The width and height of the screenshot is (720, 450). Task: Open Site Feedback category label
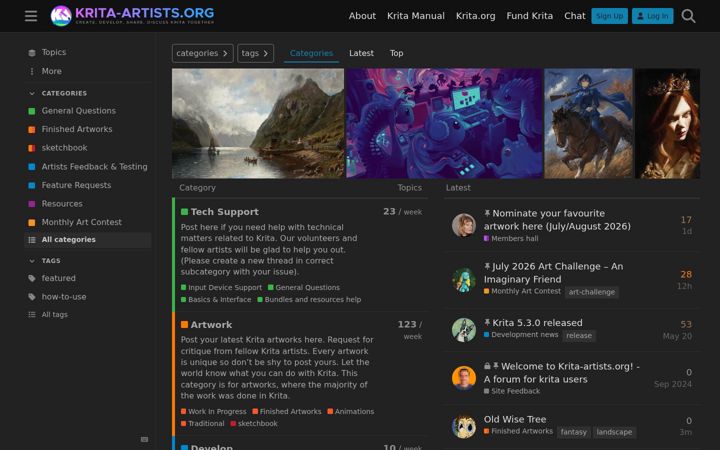point(512,391)
